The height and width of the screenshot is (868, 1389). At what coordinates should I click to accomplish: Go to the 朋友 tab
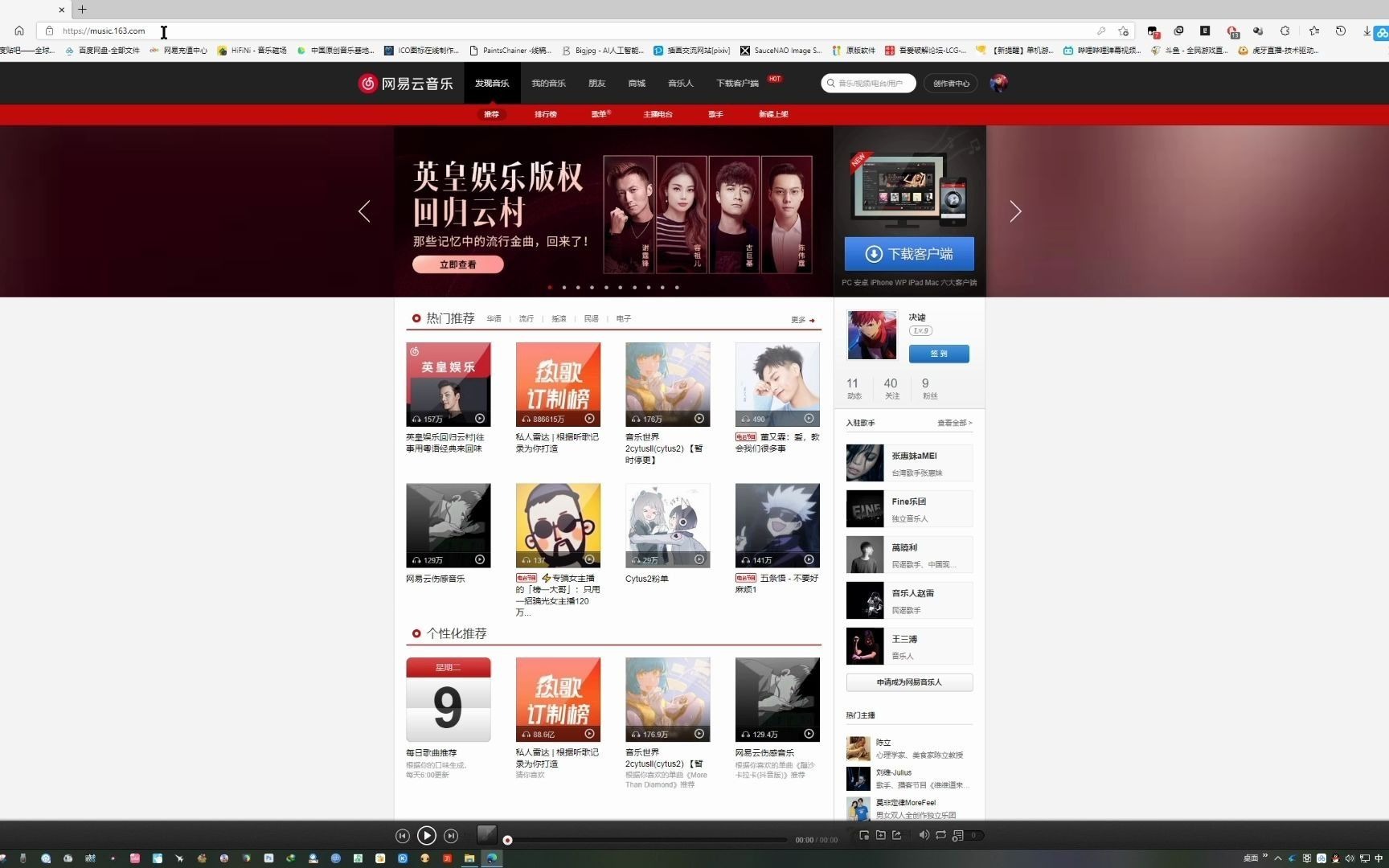click(596, 83)
